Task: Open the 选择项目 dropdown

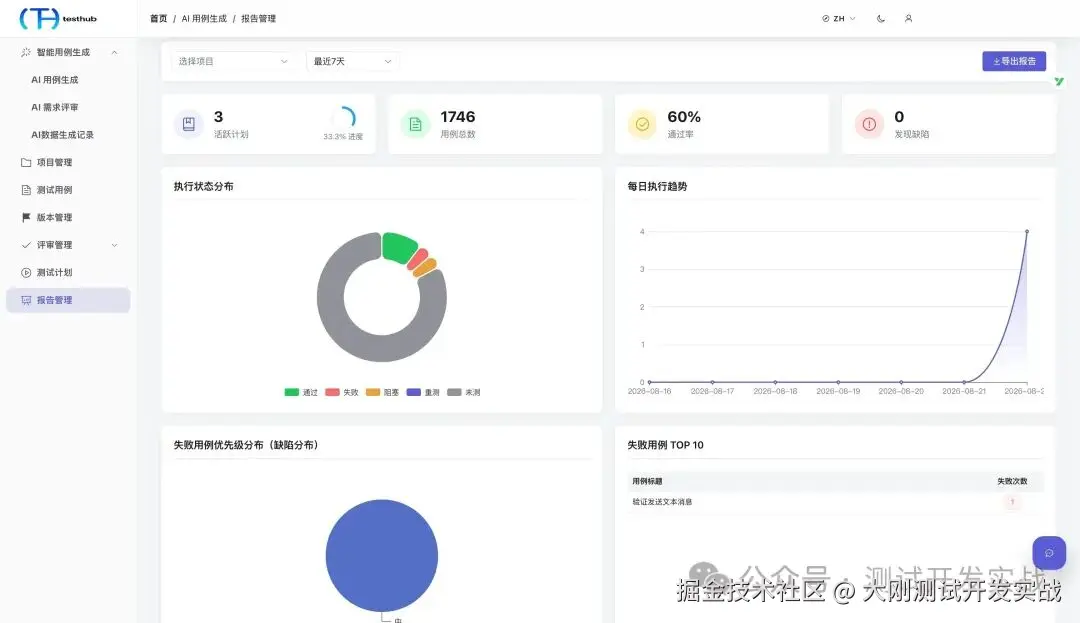Action: tap(233, 61)
